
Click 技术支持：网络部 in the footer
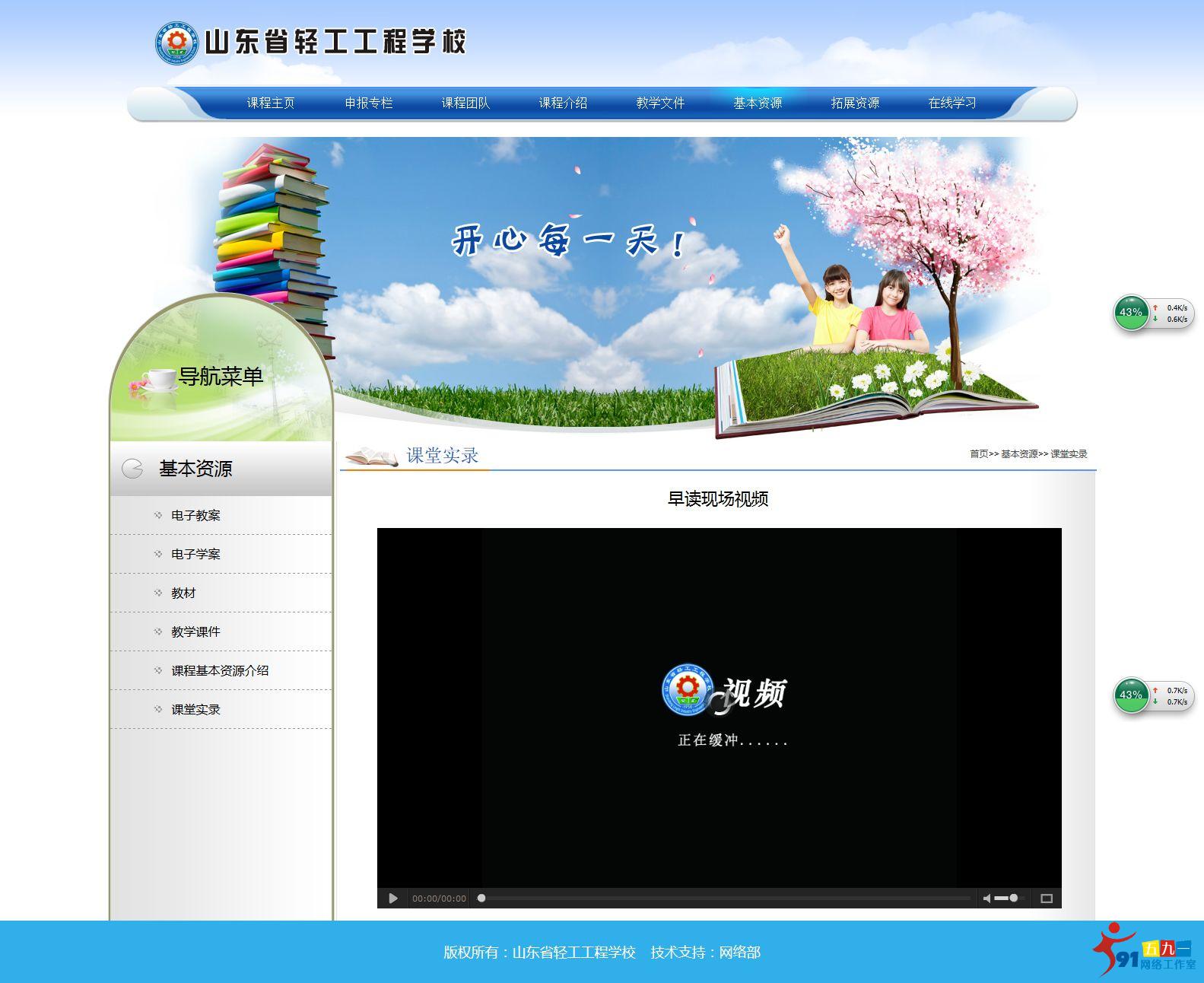click(705, 952)
